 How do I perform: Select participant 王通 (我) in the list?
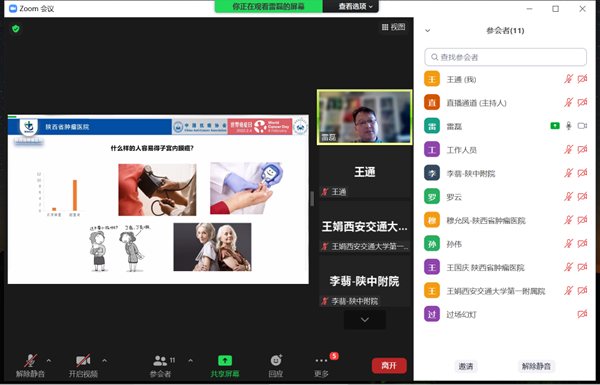505,79
